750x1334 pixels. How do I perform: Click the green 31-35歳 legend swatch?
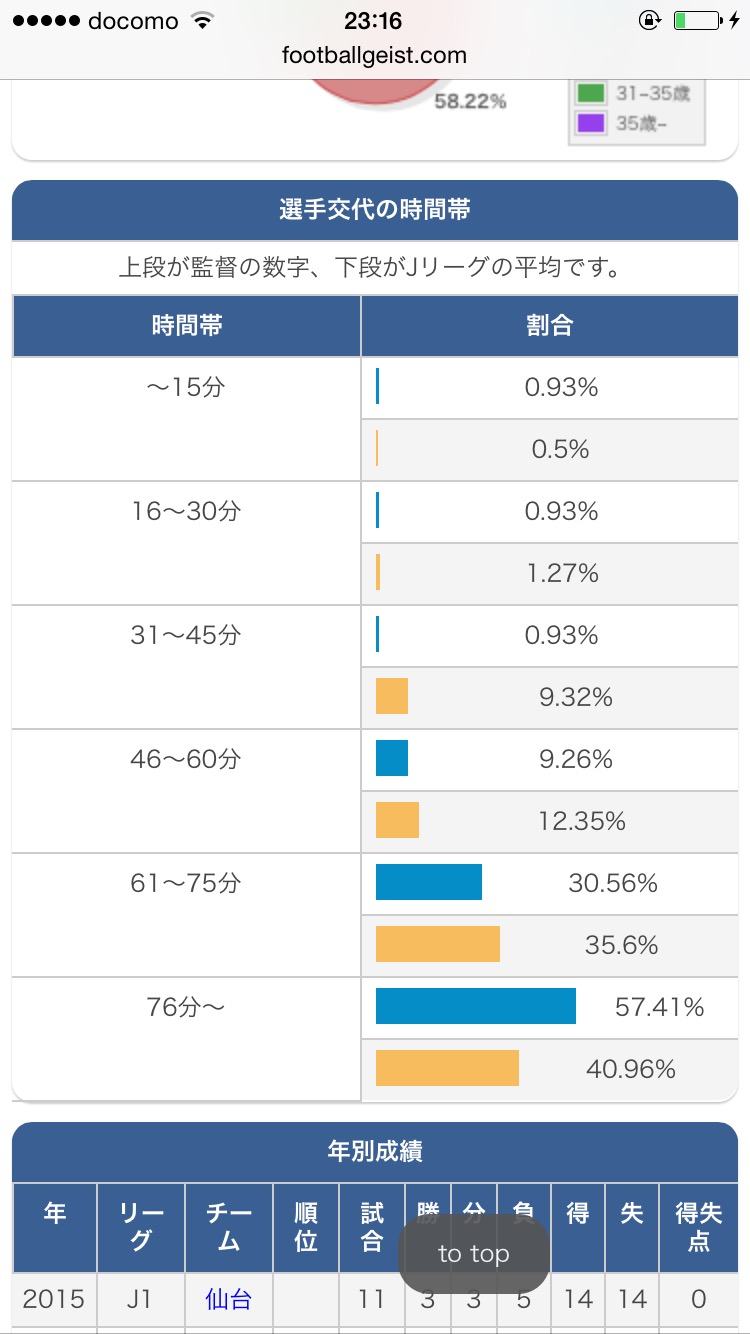[590, 94]
